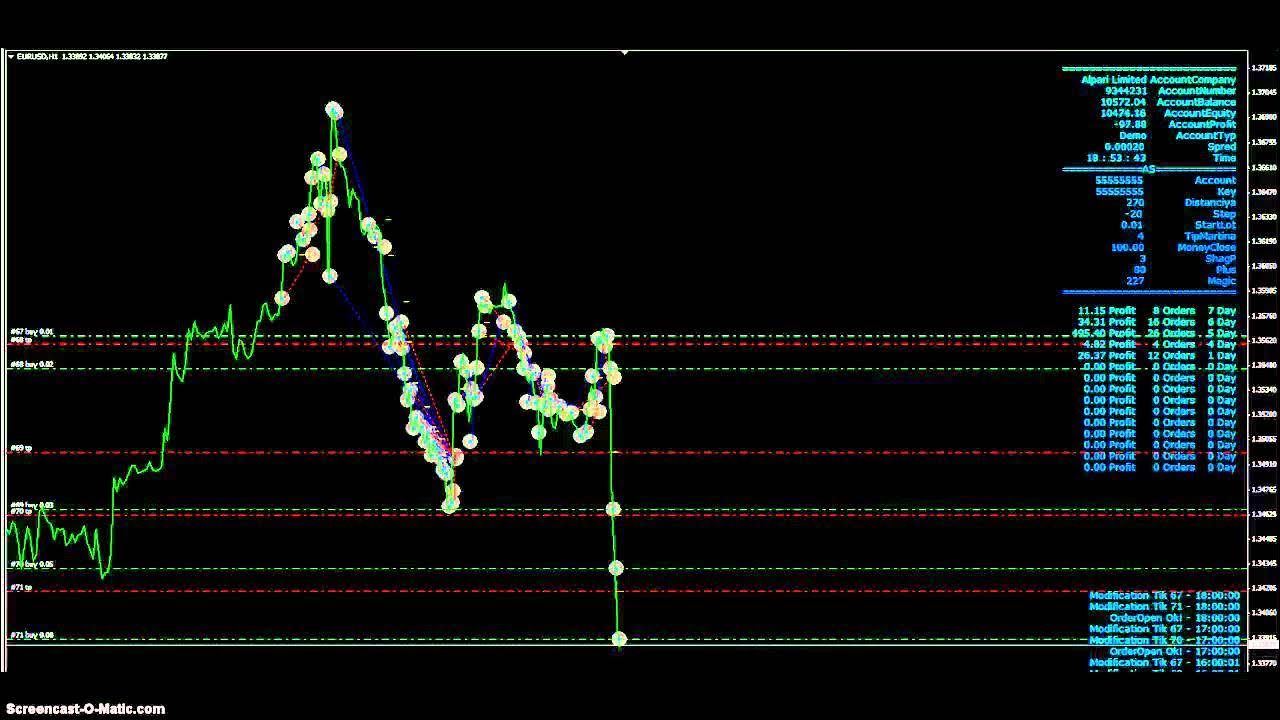This screenshot has height=720, width=1280.
Task: Click the ShagP parameter label
Action: click(x=1220, y=259)
